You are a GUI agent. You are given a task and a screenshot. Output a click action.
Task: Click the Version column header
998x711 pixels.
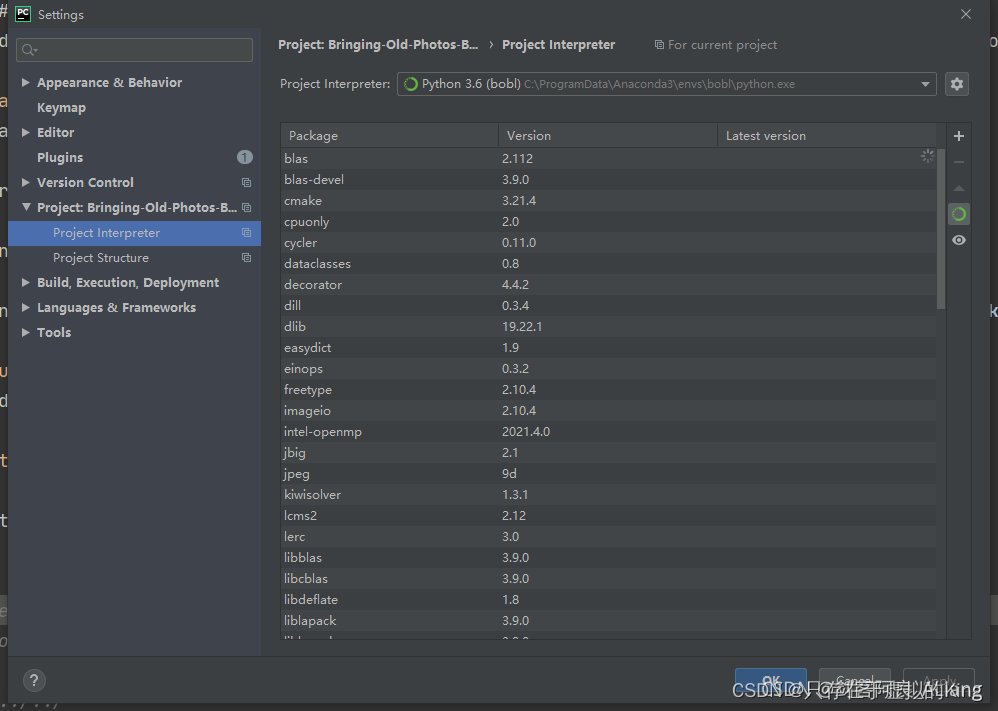tap(608, 136)
